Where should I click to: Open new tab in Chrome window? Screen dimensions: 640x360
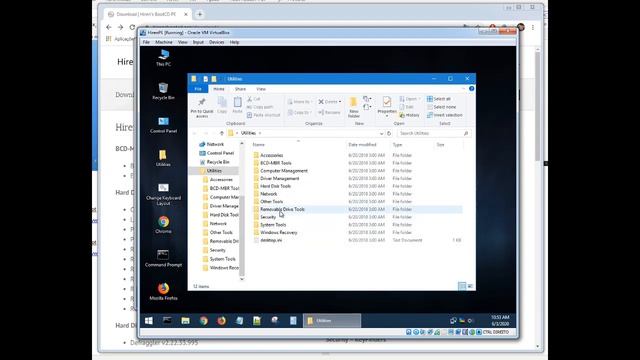pyautogui.click(x=200, y=14)
